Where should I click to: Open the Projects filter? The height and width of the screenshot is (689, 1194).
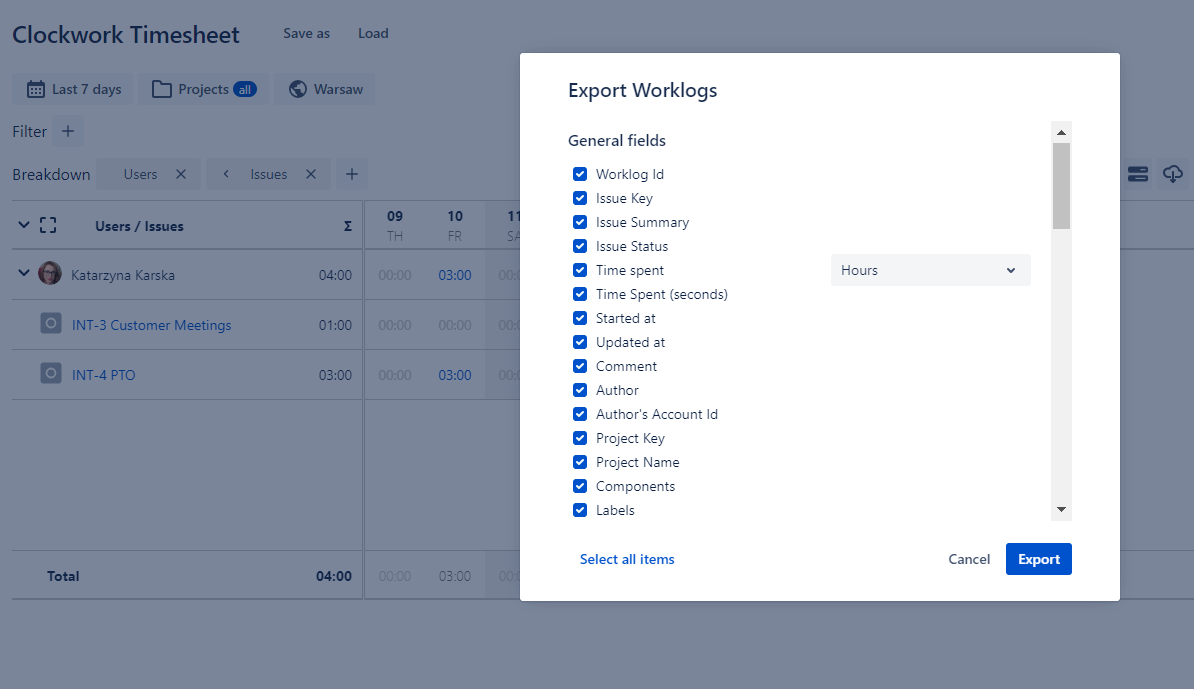point(203,89)
